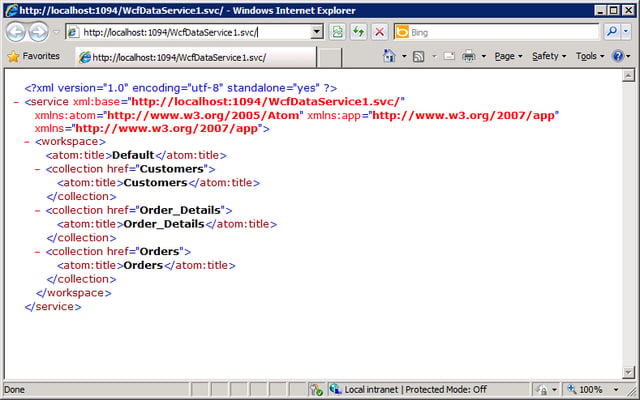Expand the feeds dropdown arrow
The image size is (640, 400).
coord(434,56)
